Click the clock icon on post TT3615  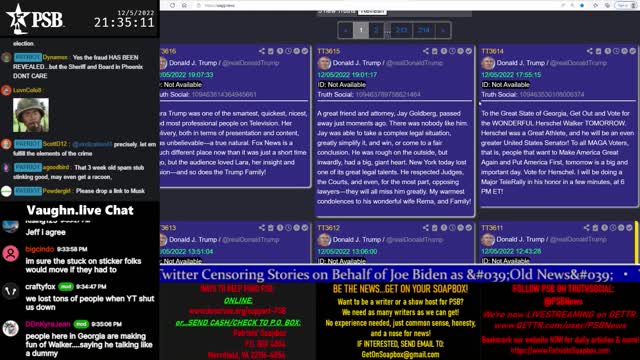pyautogui.click(x=452, y=51)
